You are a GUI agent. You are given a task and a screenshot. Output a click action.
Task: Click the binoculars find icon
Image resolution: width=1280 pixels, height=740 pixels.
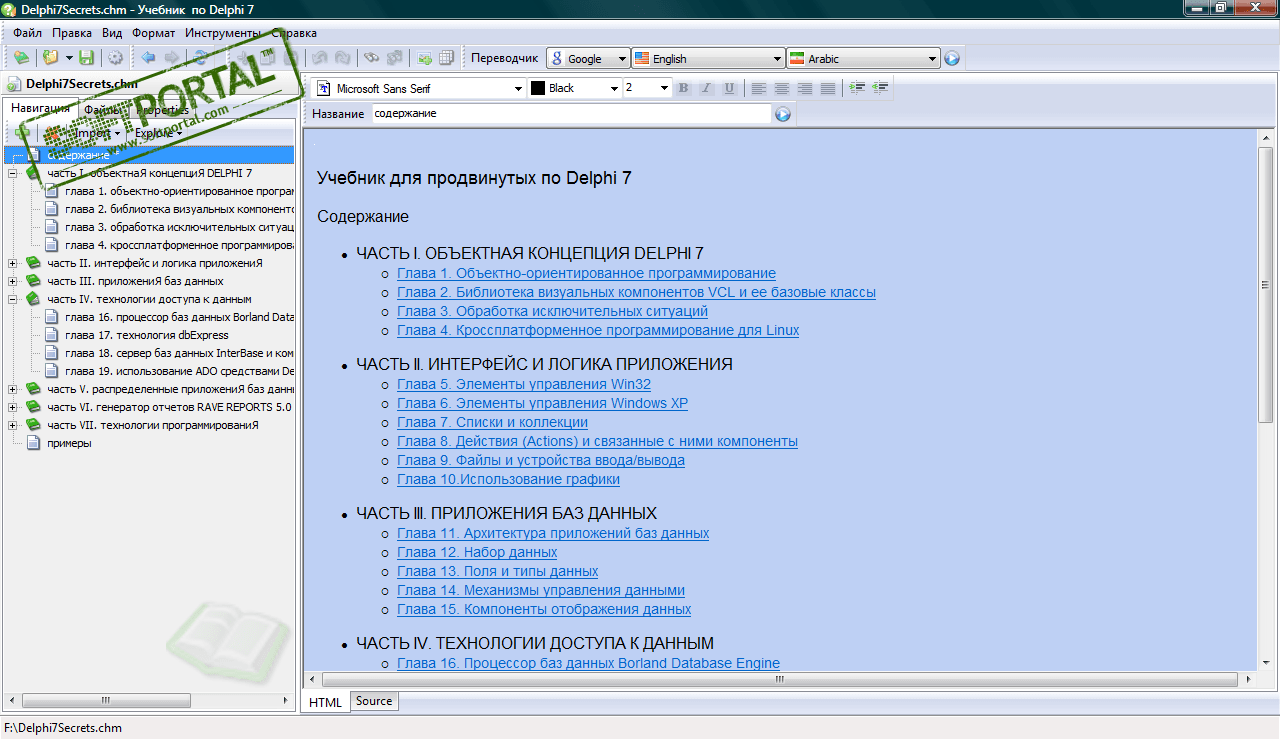[x=371, y=58]
